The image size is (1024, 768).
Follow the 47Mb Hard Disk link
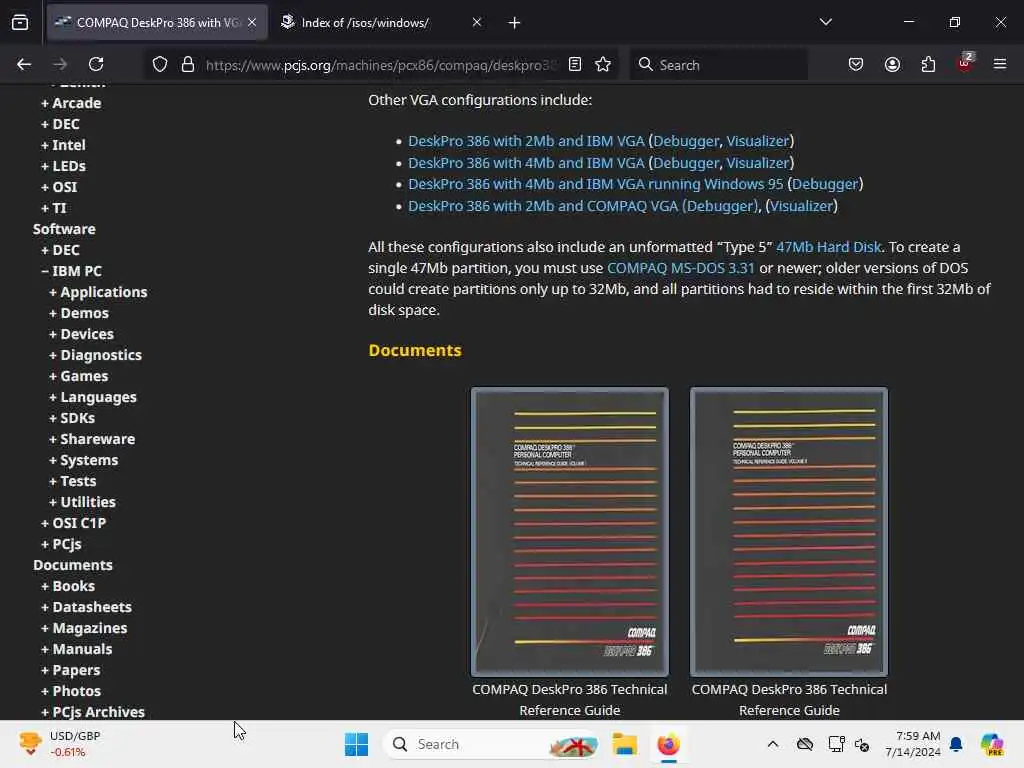click(x=829, y=247)
